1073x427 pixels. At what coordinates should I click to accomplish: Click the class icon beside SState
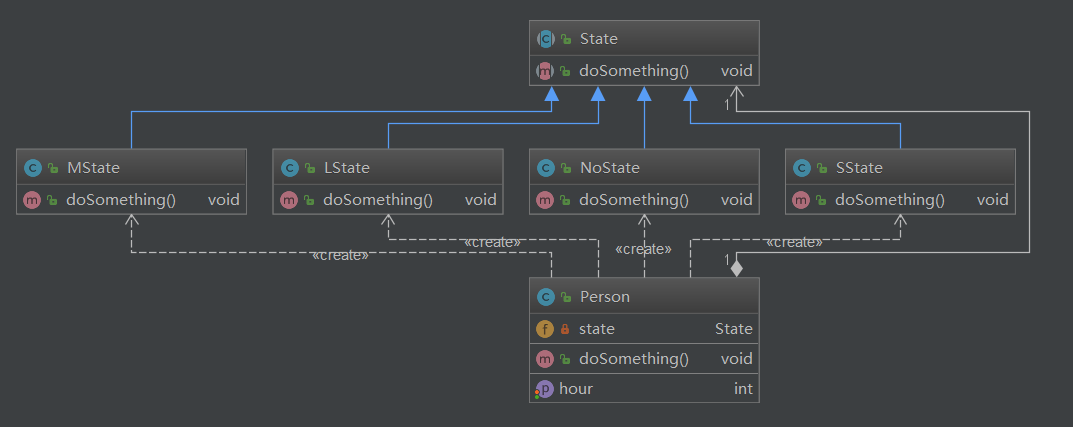pos(801,168)
